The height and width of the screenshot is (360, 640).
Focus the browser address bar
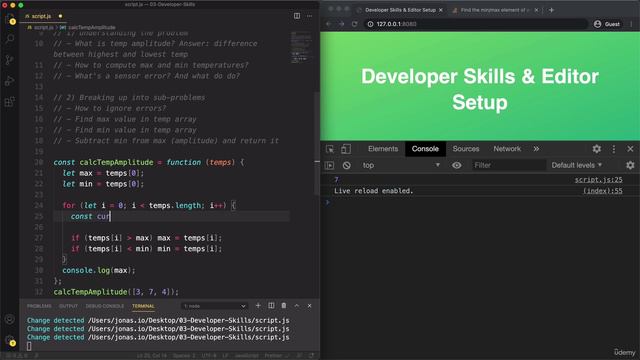pos(476,24)
